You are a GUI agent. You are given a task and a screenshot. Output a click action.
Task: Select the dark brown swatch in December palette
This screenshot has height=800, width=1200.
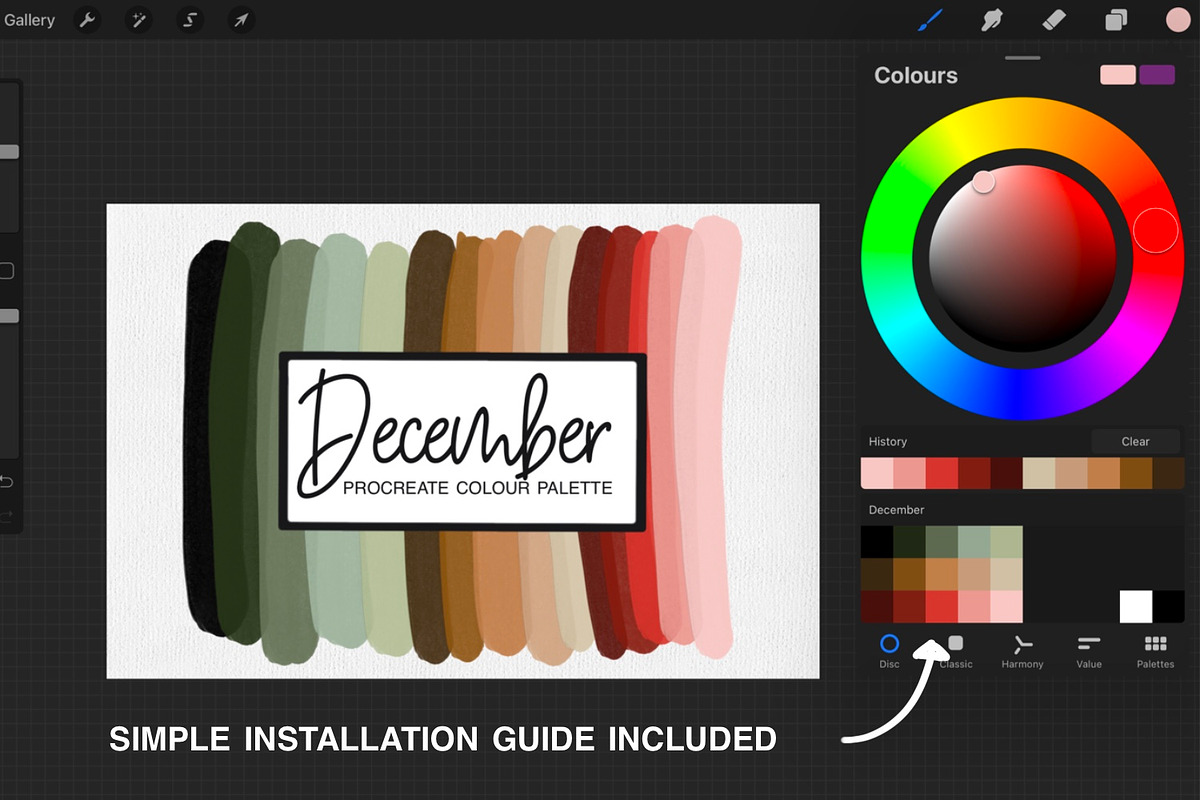pyautogui.click(x=877, y=574)
